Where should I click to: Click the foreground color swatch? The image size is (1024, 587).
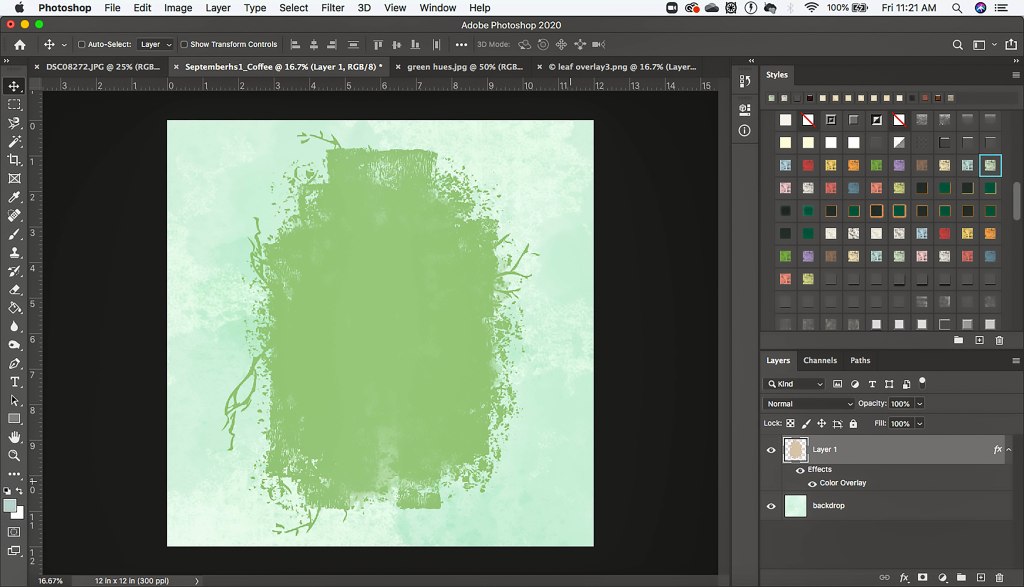10,506
